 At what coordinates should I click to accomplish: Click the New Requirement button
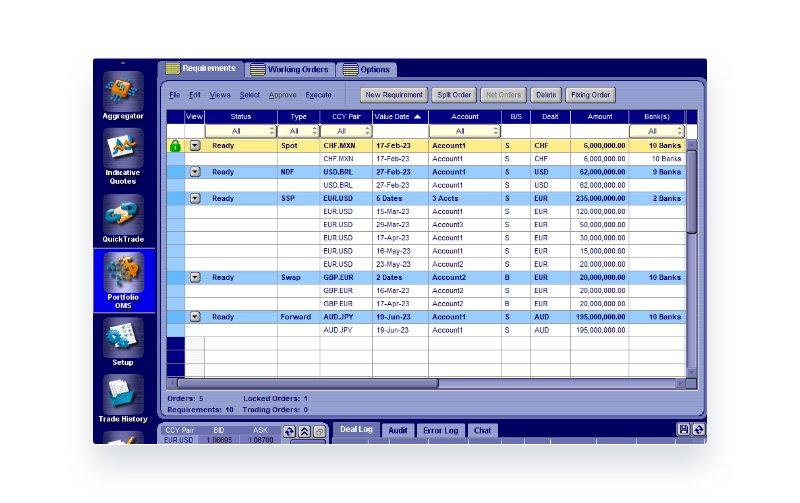[x=394, y=95]
